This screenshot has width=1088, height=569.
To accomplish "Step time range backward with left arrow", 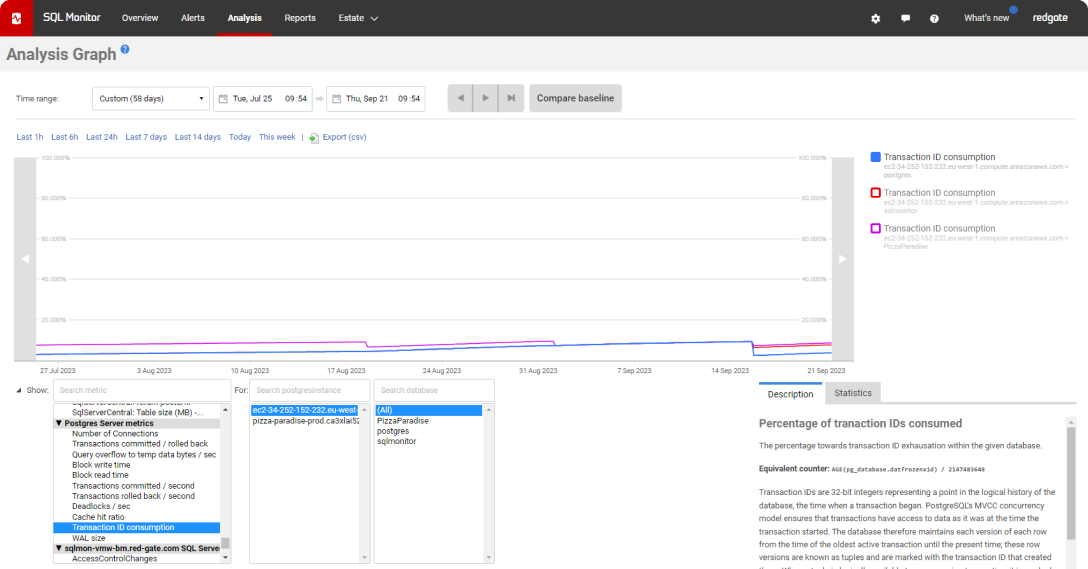I will click(460, 98).
